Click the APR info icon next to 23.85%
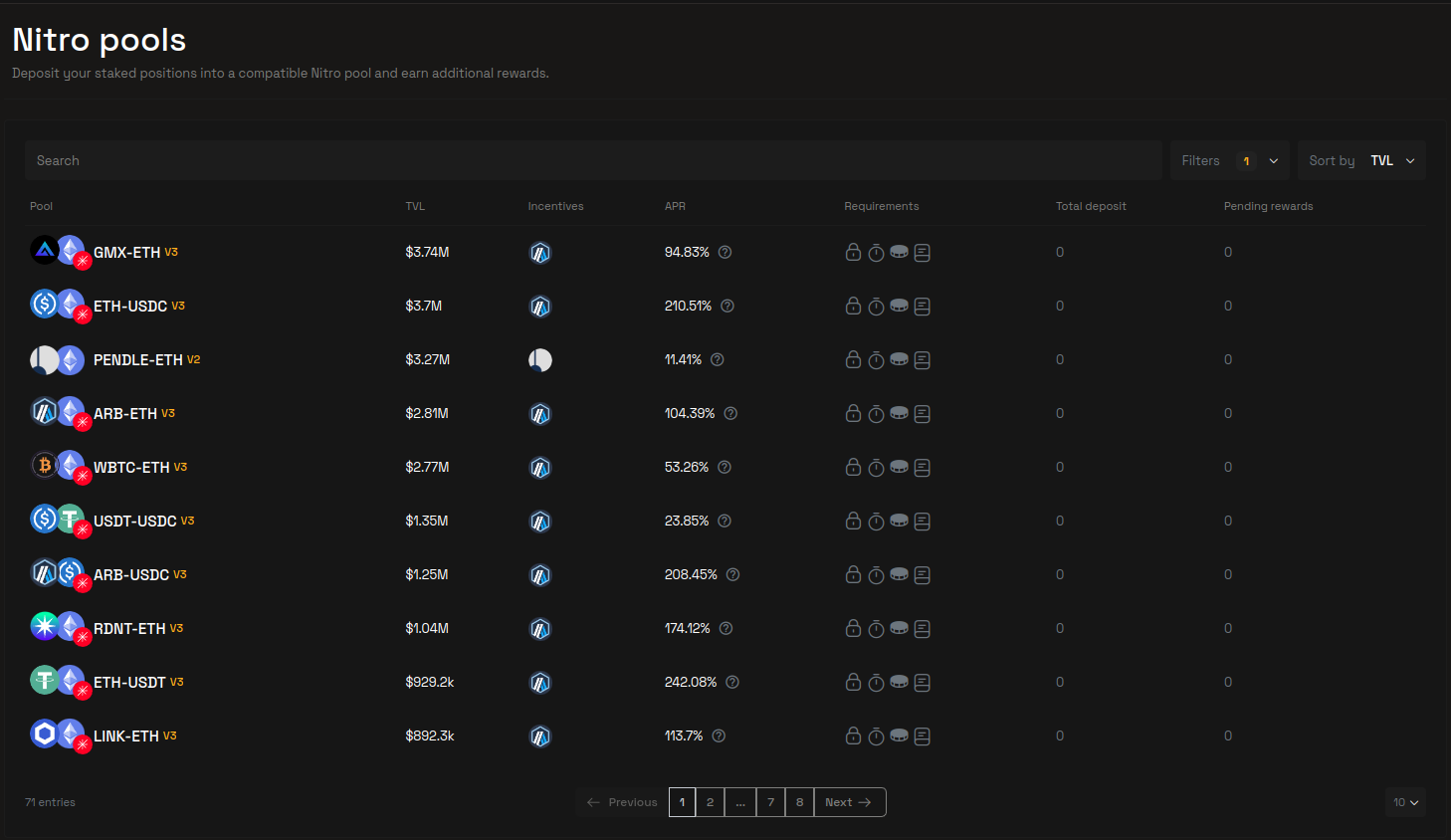Screen dimensions: 1451x840 click(725, 521)
